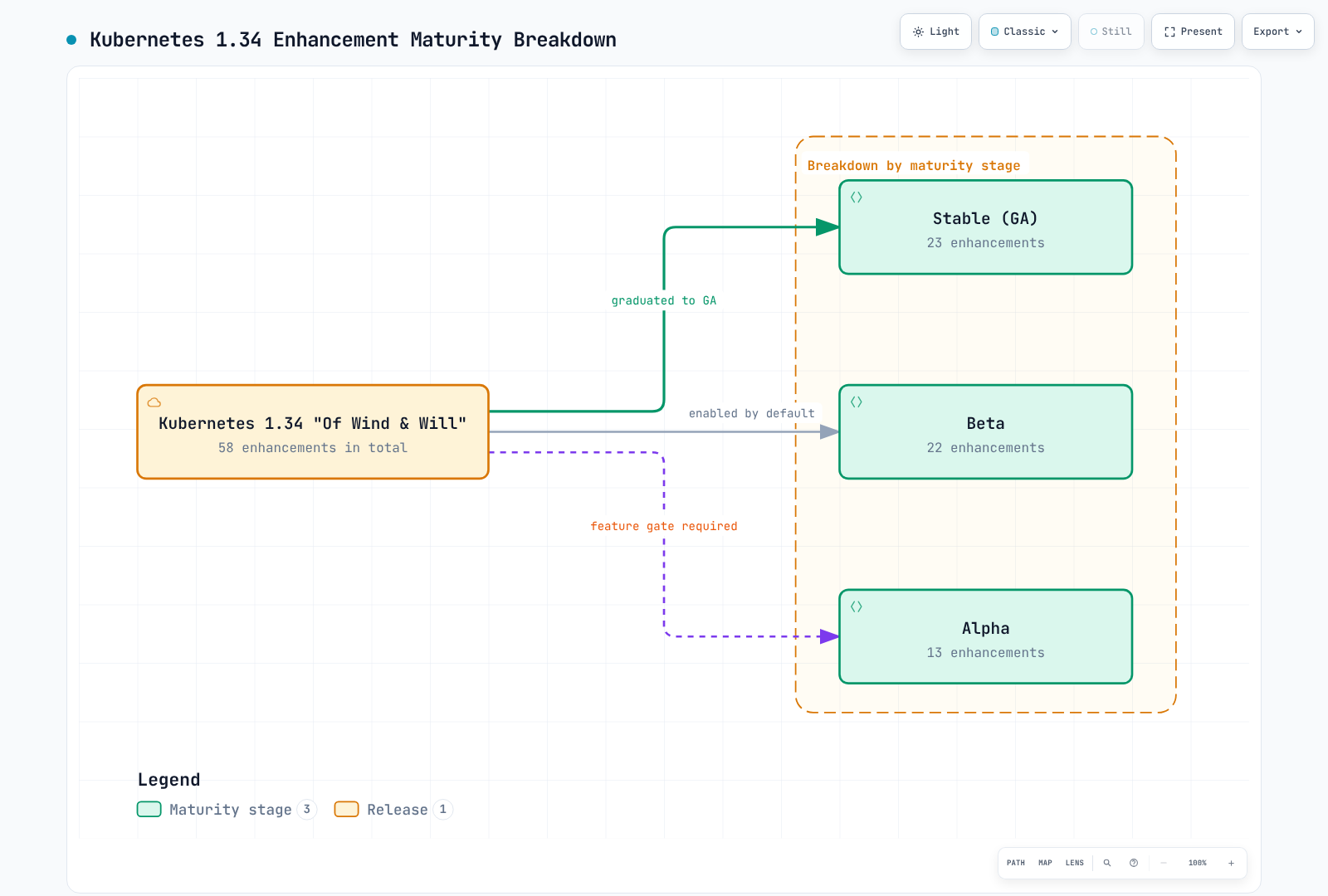Click the 100% zoom level readout
This screenshot has height=896, width=1328.
tap(1198, 863)
